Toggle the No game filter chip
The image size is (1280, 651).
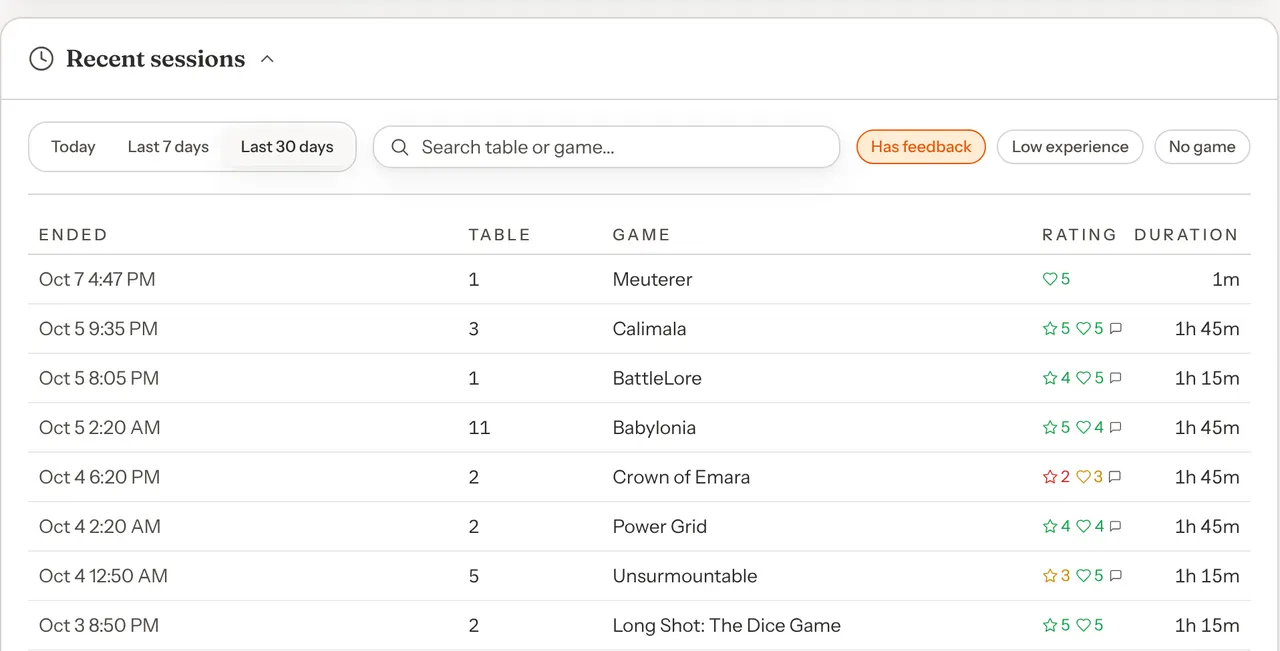1202,147
